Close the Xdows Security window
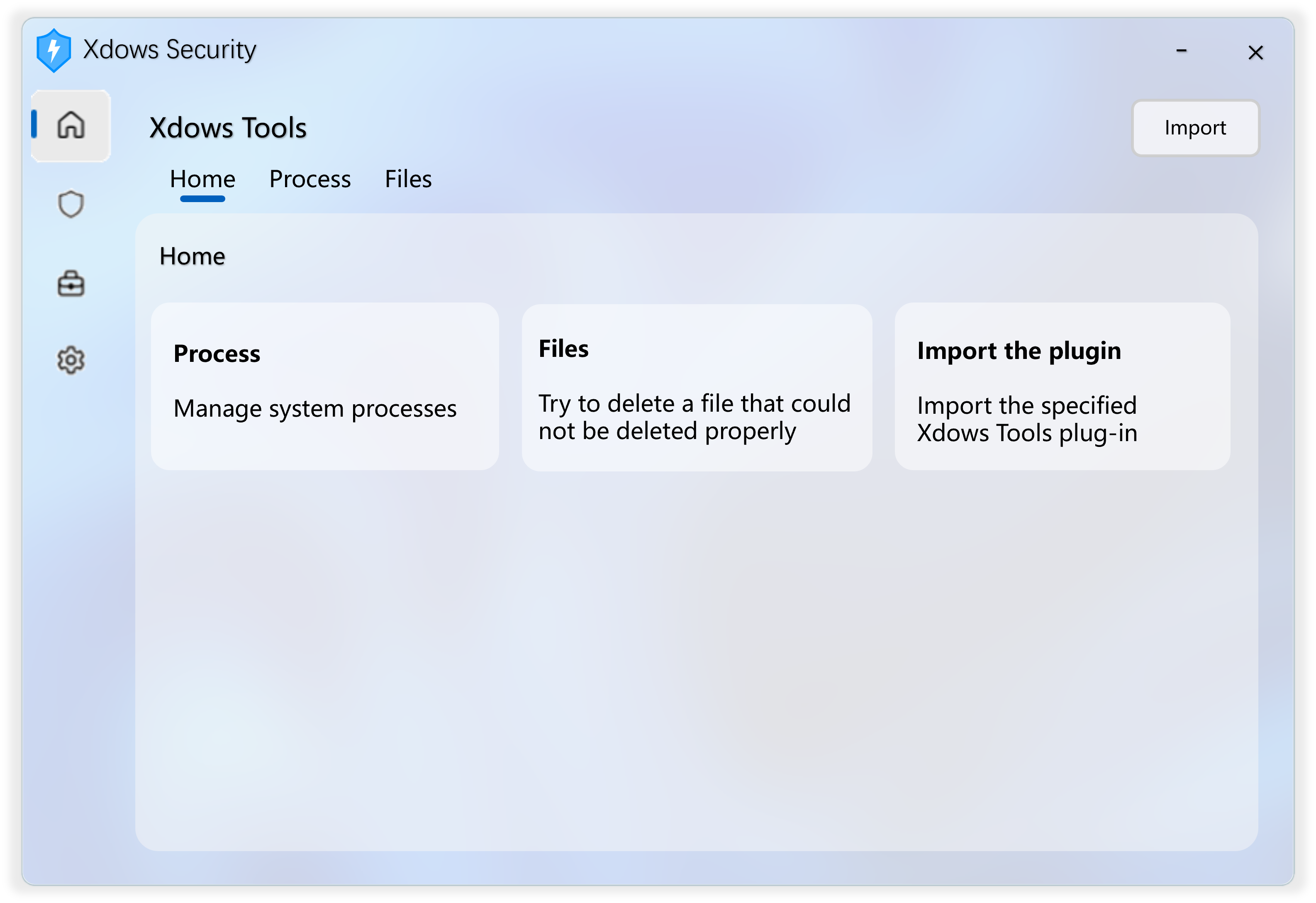 [x=1255, y=53]
